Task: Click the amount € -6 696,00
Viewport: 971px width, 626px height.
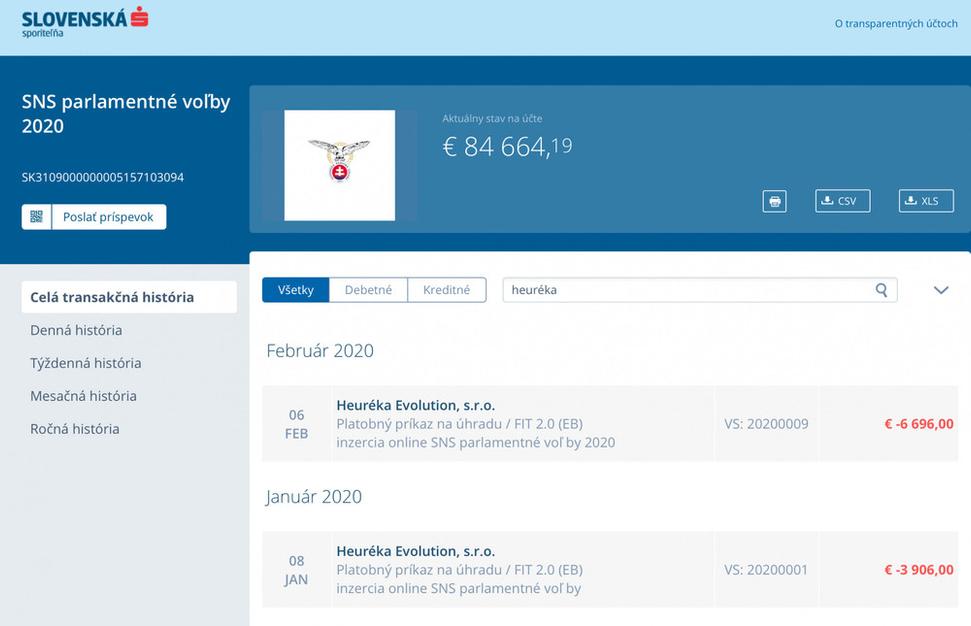Action: click(919, 424)
